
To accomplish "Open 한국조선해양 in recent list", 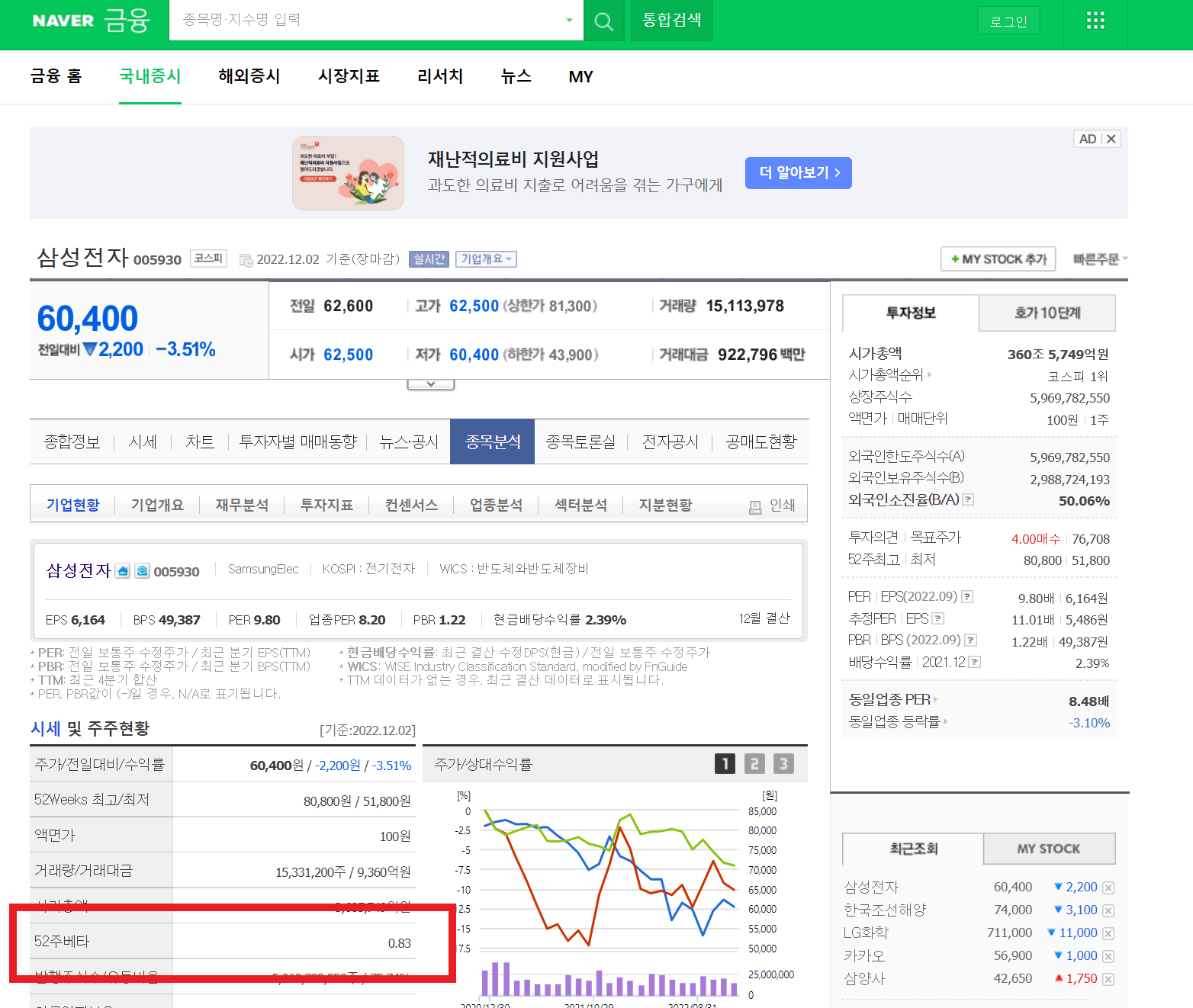I will pos(885,910).
